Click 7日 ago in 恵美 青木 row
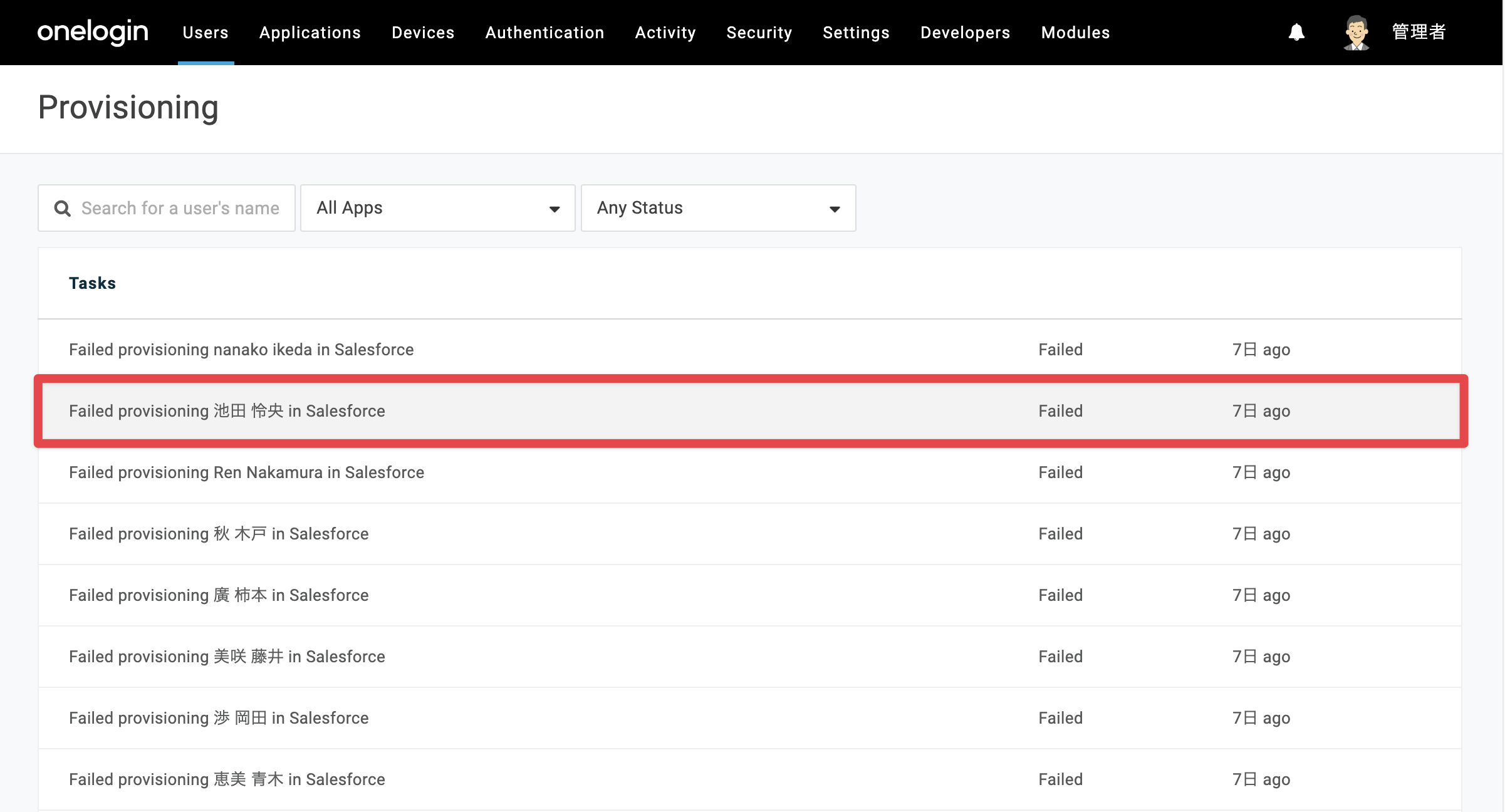The image size is (1505, 812). click(x=1261, y=779)
